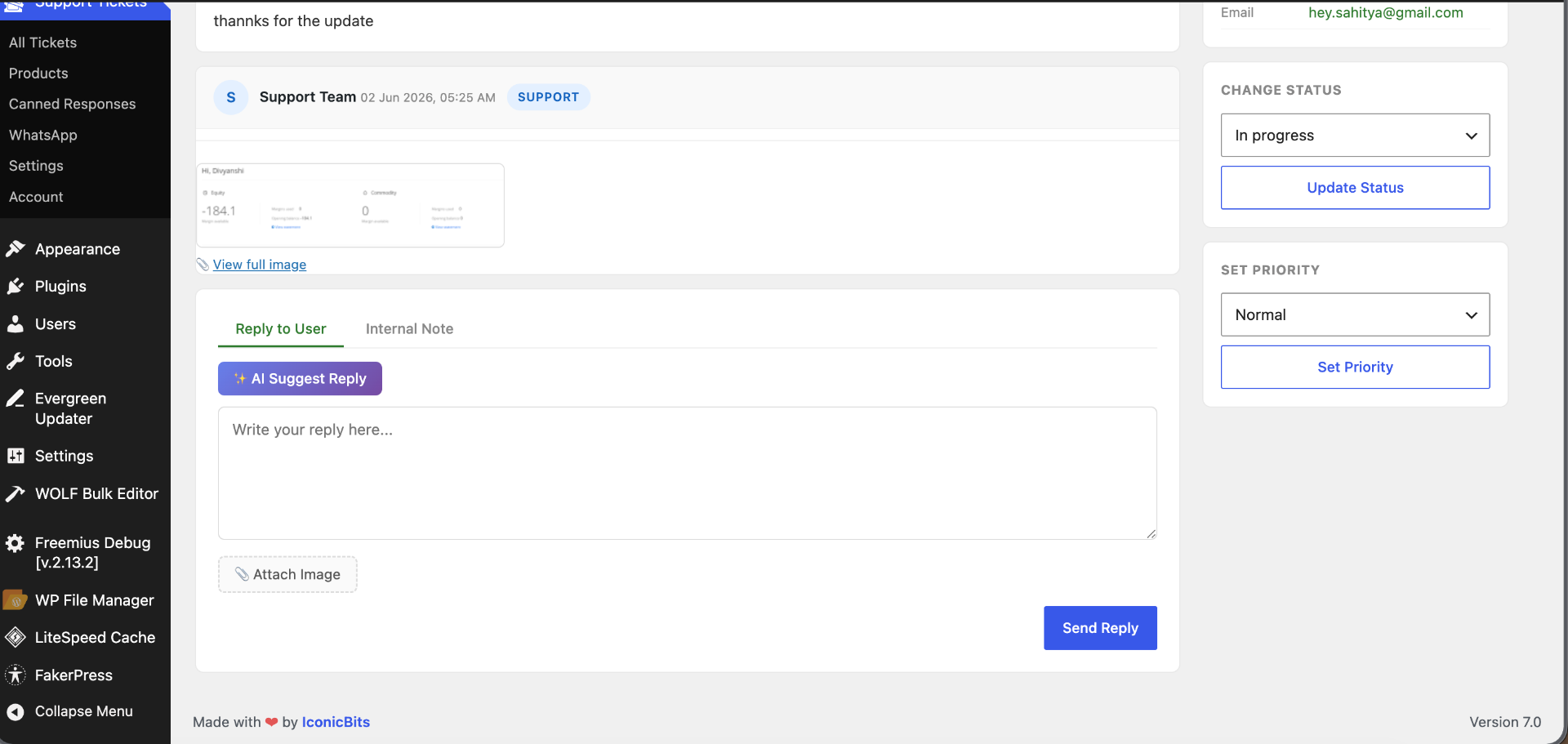
Task: Click the SET PRIORITY heading
Action: (x=1270, y=270)
